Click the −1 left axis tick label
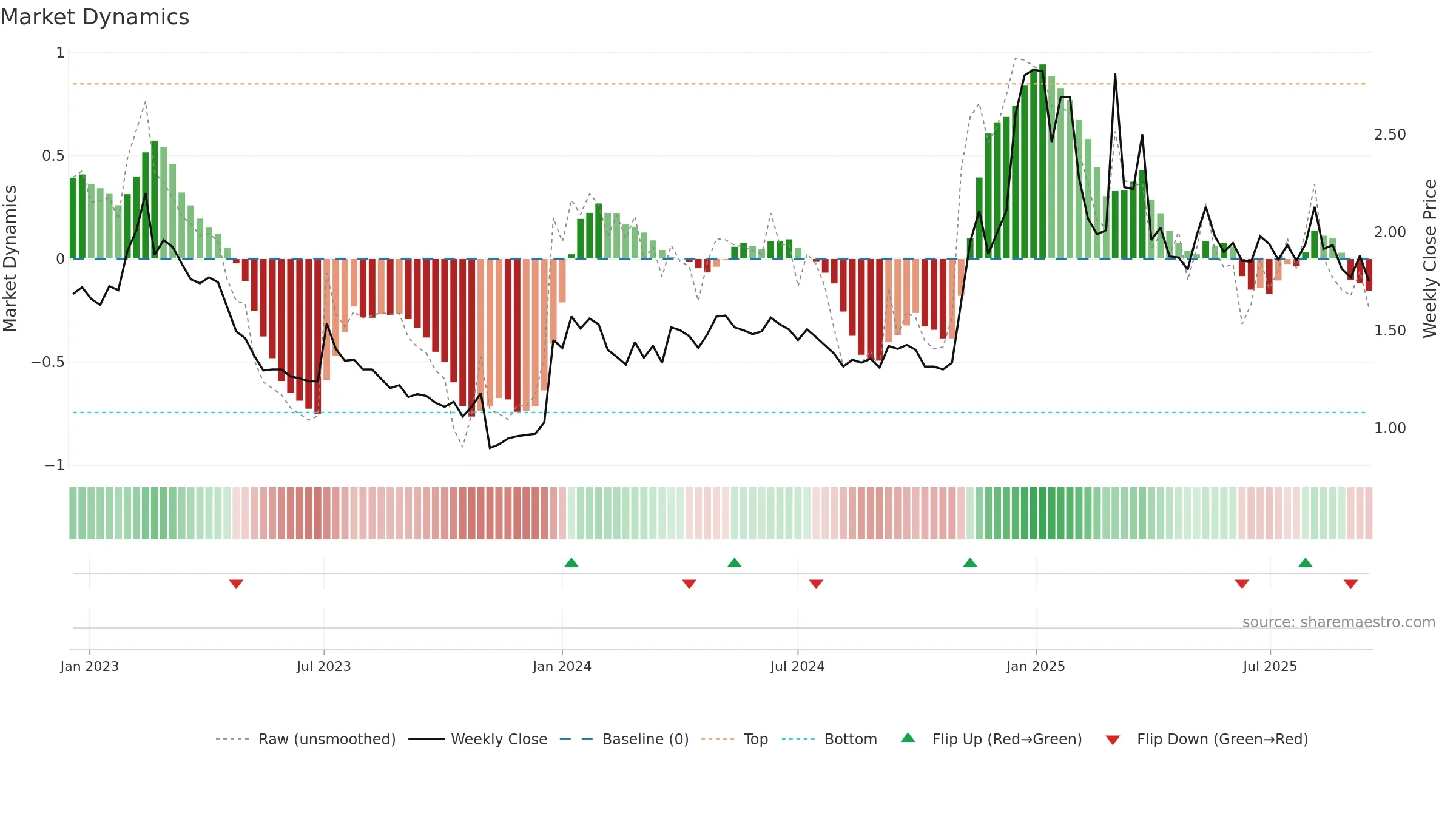Image resolution: width=1456 pixels, height=819 pixels. click(x=54, y=465)
